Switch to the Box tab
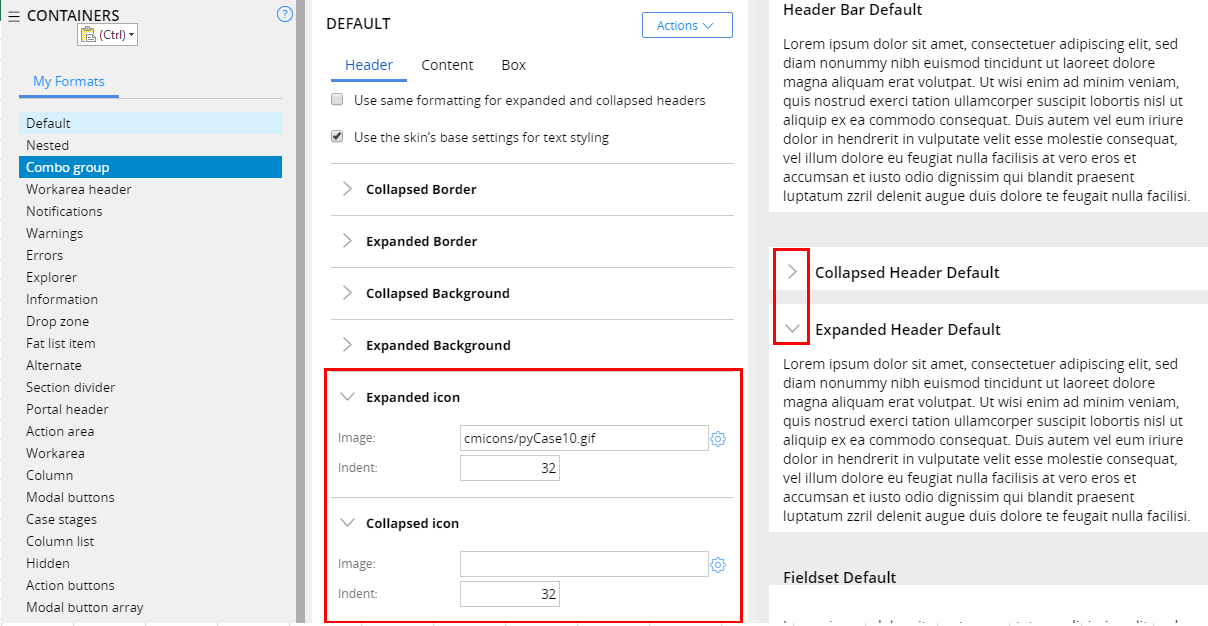Screen dimensions: 1208x626 pos(513,65)
